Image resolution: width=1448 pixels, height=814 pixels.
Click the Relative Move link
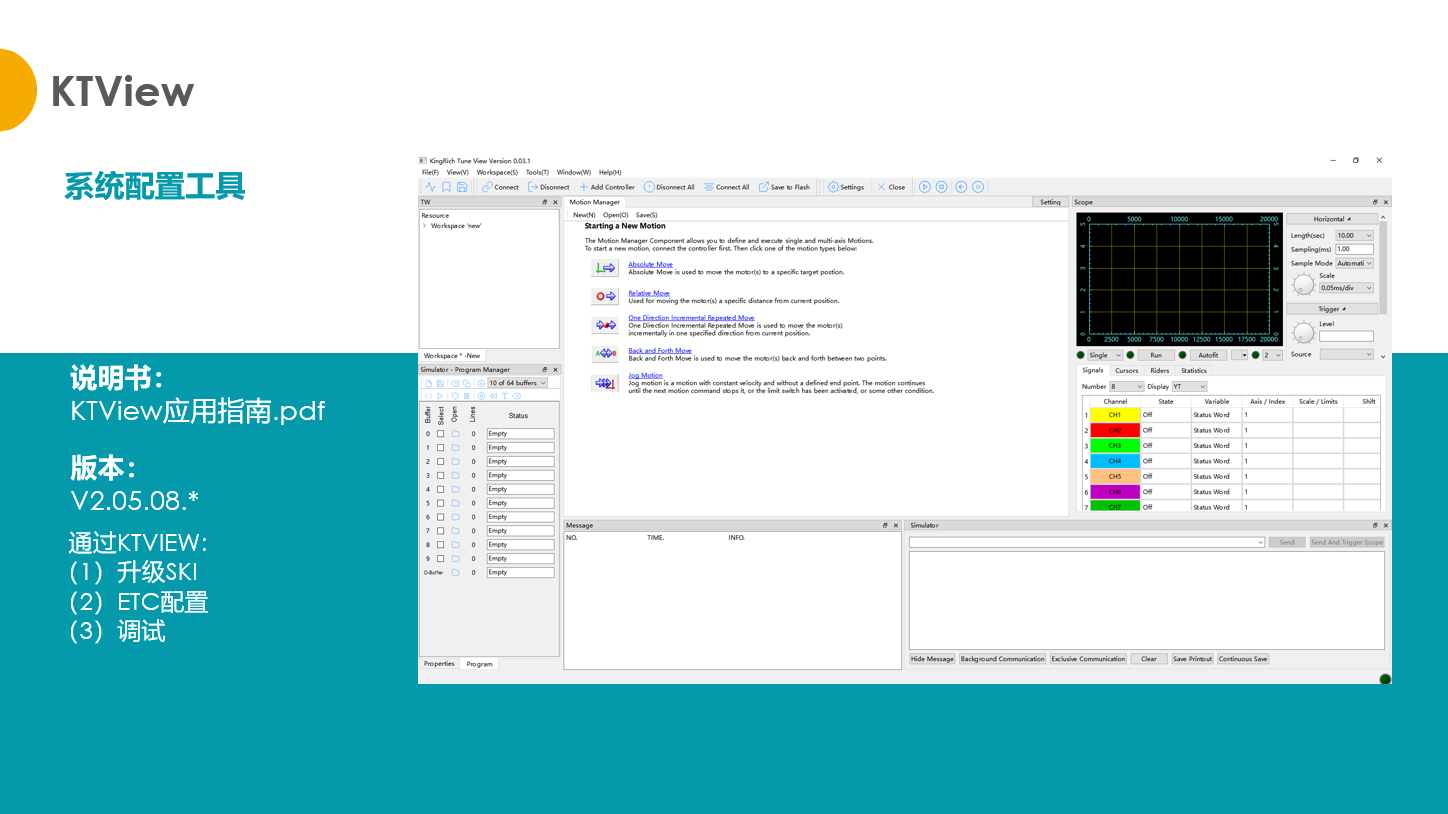click(649, 293)
